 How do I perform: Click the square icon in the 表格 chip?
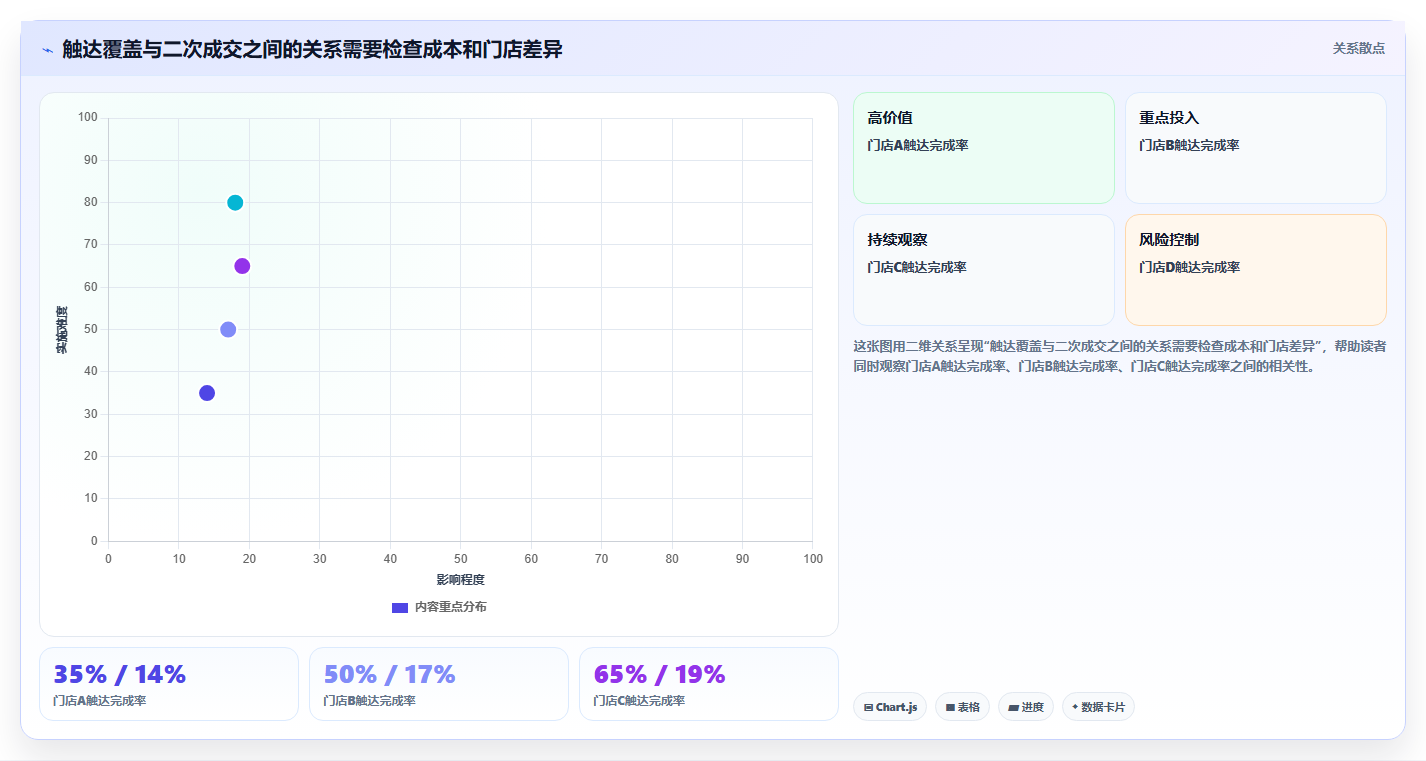pyautogui.click(x=950, y=708)
